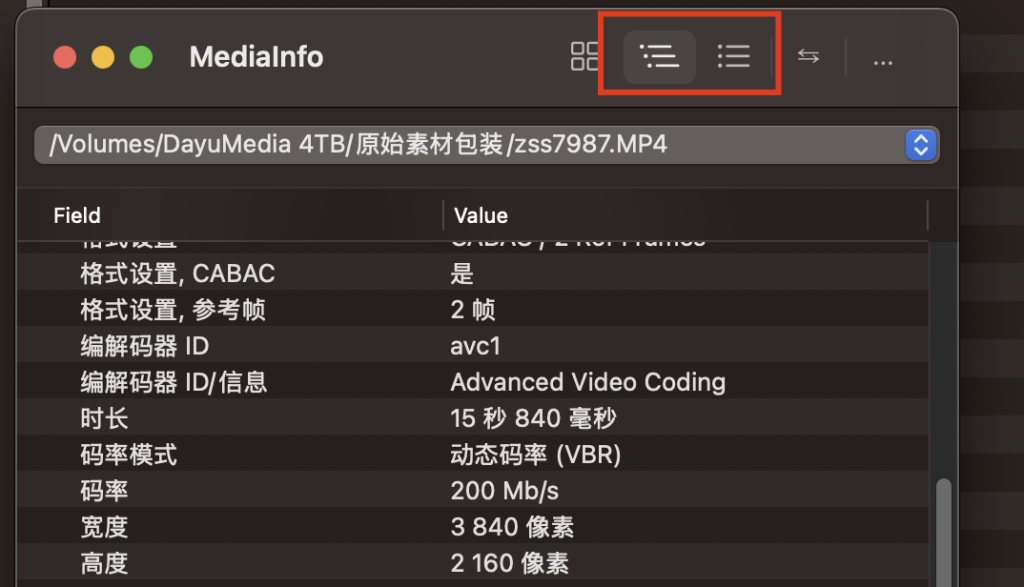Click the Field column header
This screenshot has height=587, width=1024.
[77, 216]
